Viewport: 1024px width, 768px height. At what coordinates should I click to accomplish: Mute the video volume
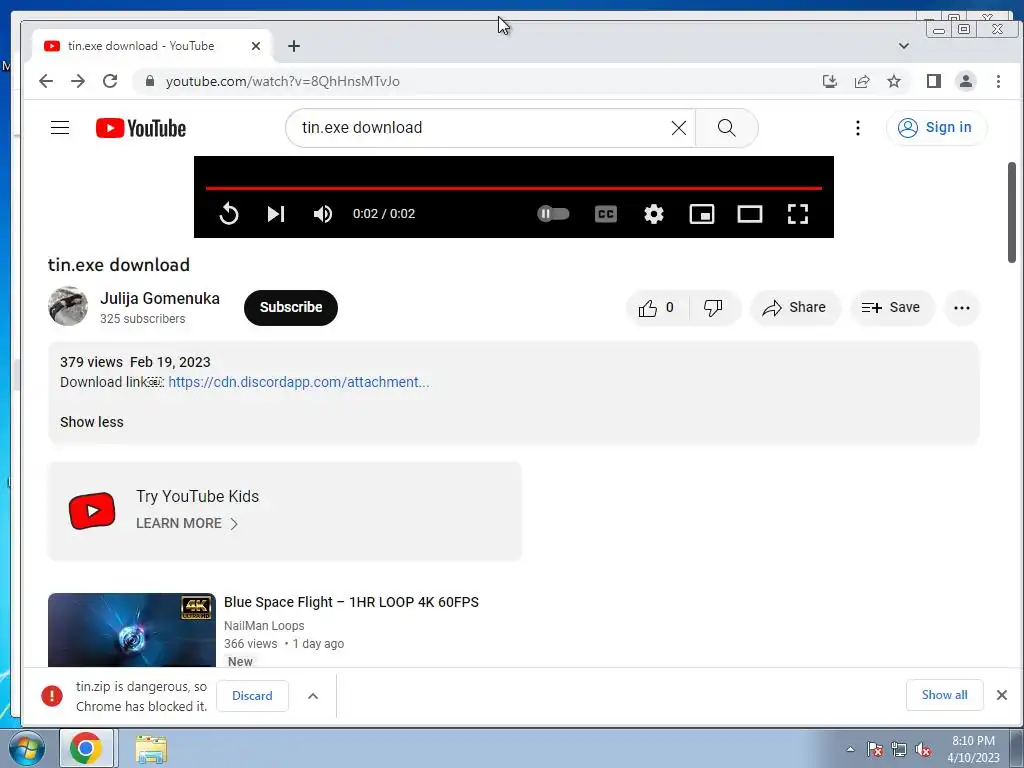tap(323, 214)
